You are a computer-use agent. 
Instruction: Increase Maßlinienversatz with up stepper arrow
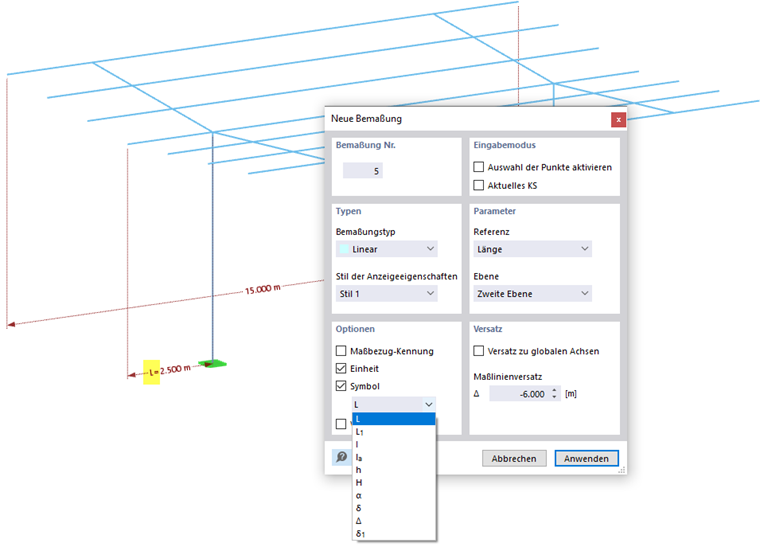[554, 390]
